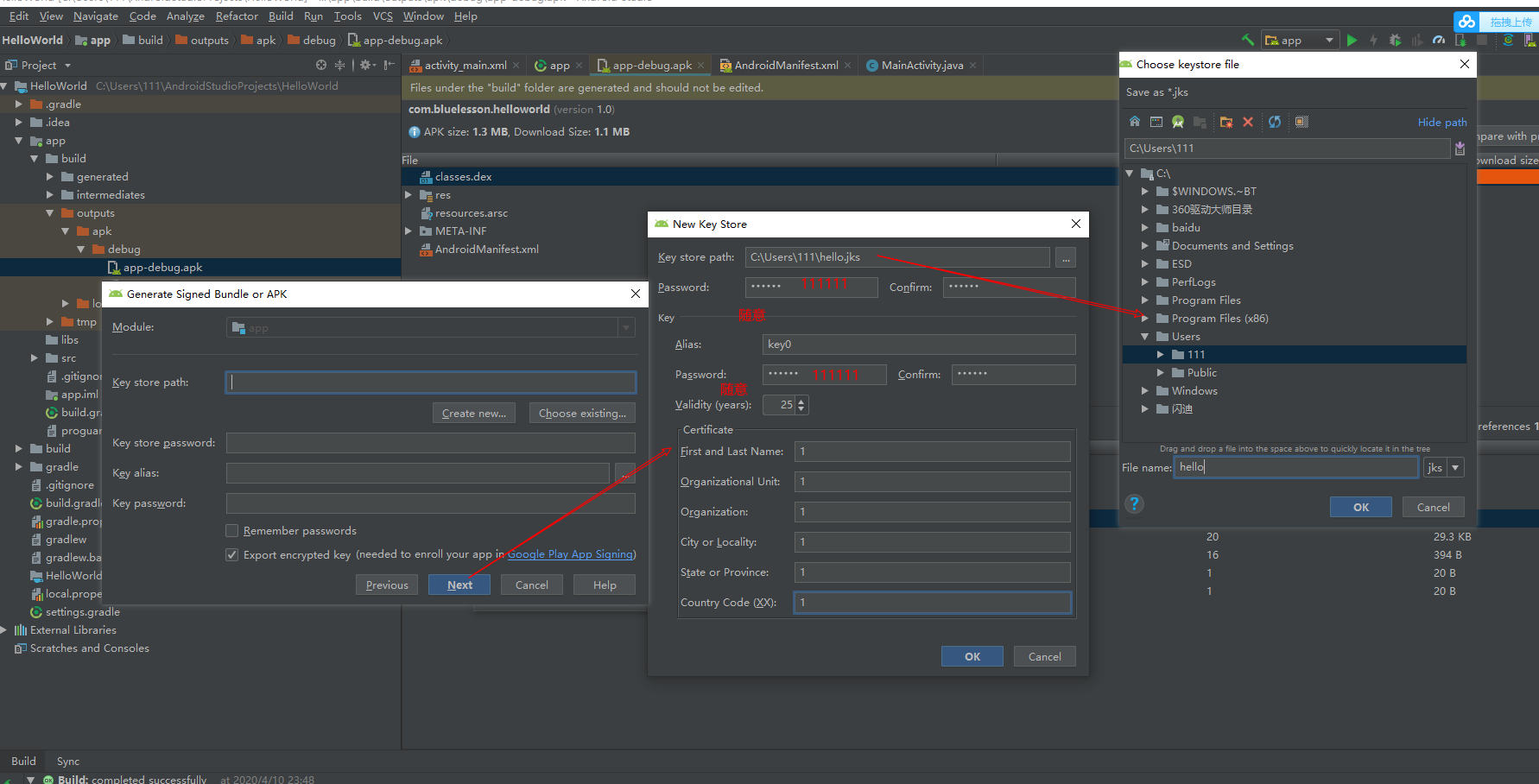Click the Create new... button
1539x784 pixels.
point(473,413)
